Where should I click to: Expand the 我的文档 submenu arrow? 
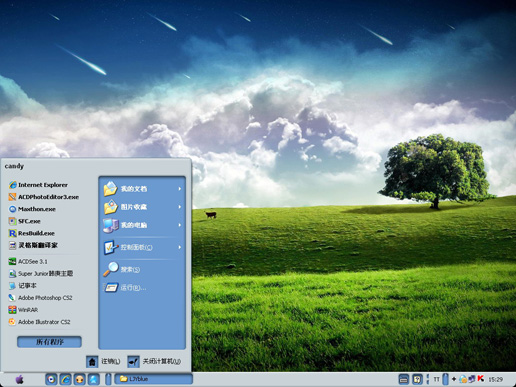[x=180, y=189]
